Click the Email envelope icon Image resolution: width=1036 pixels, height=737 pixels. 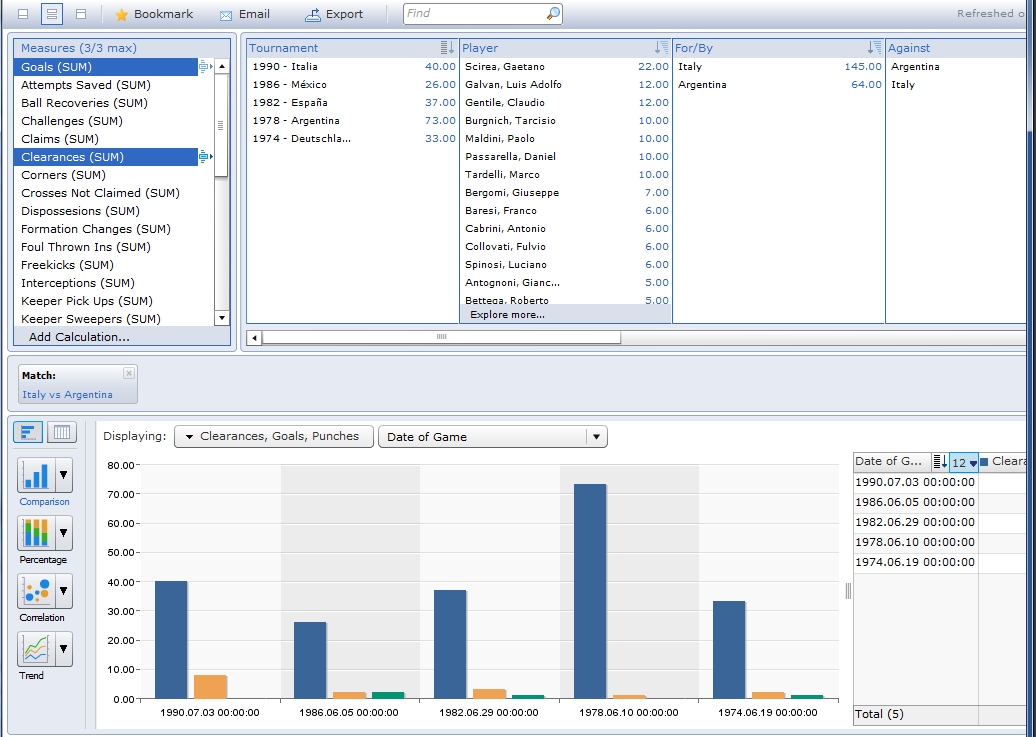[226, 15]
